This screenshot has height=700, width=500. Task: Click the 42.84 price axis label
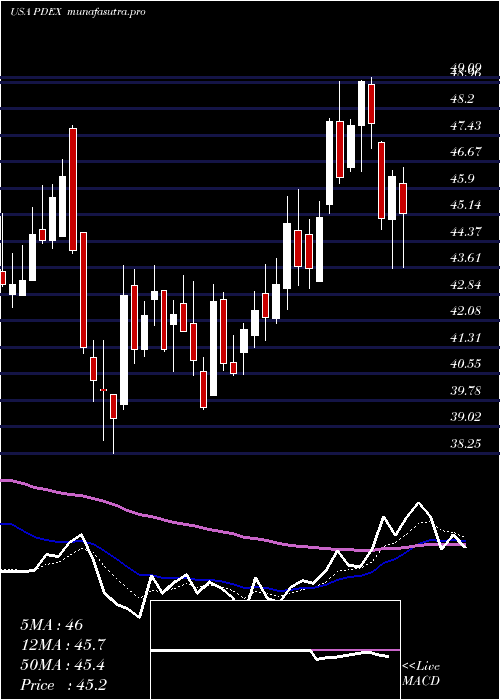tap(466, 284)
